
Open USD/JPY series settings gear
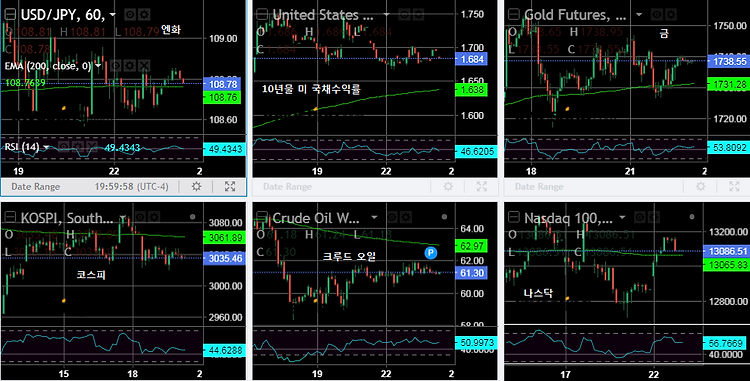143,15
